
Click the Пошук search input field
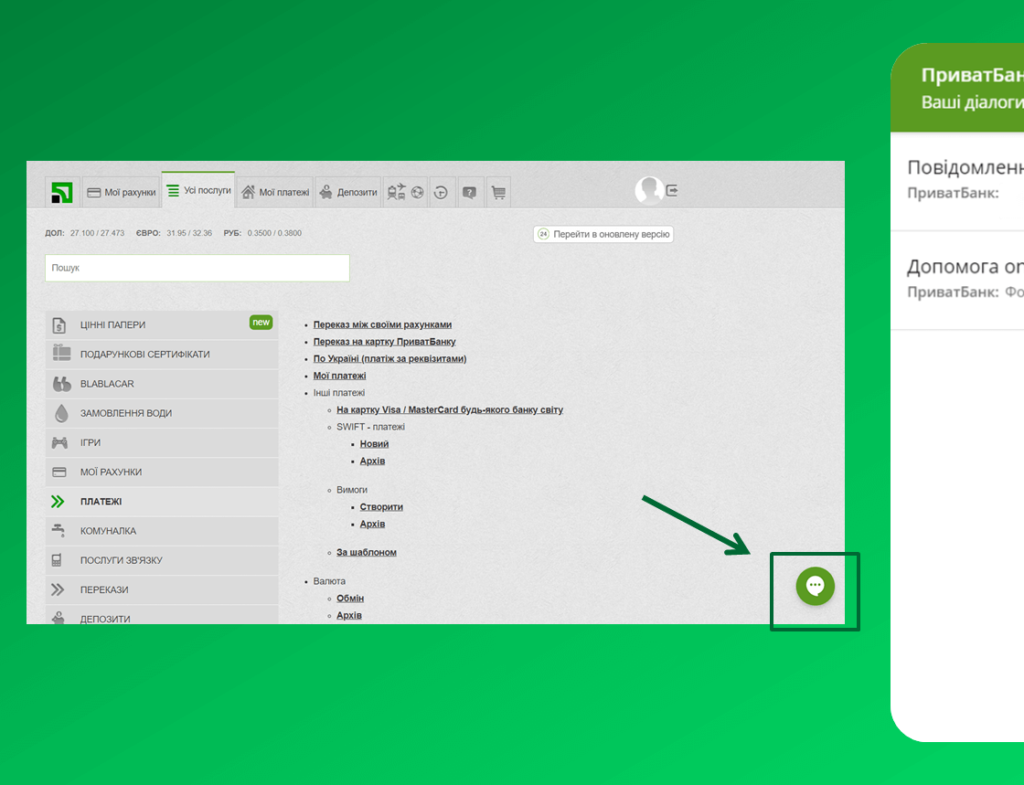tap(197, 268)
